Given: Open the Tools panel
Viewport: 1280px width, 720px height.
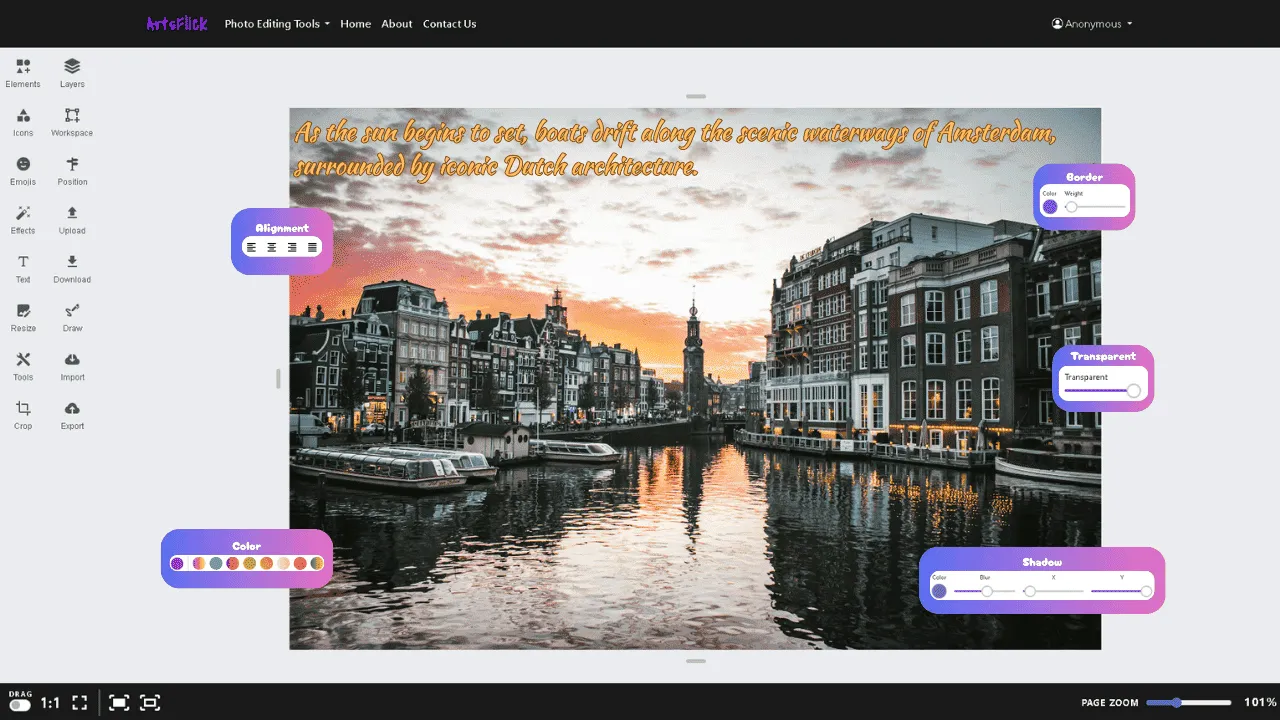Looking at the screenshot, I should click(23, 367).
